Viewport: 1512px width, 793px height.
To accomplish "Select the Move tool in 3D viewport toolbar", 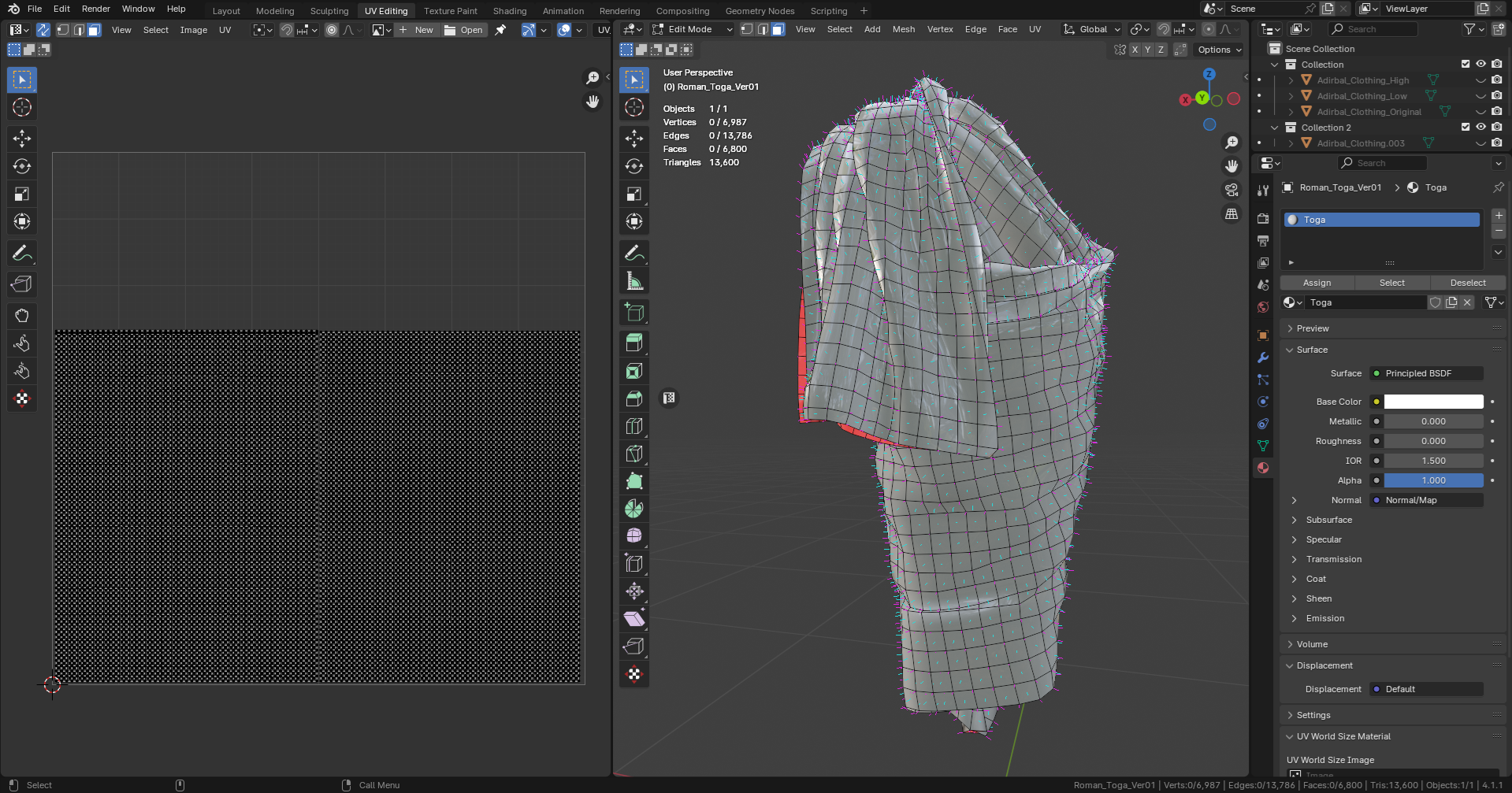I will [x=634, y=139].
